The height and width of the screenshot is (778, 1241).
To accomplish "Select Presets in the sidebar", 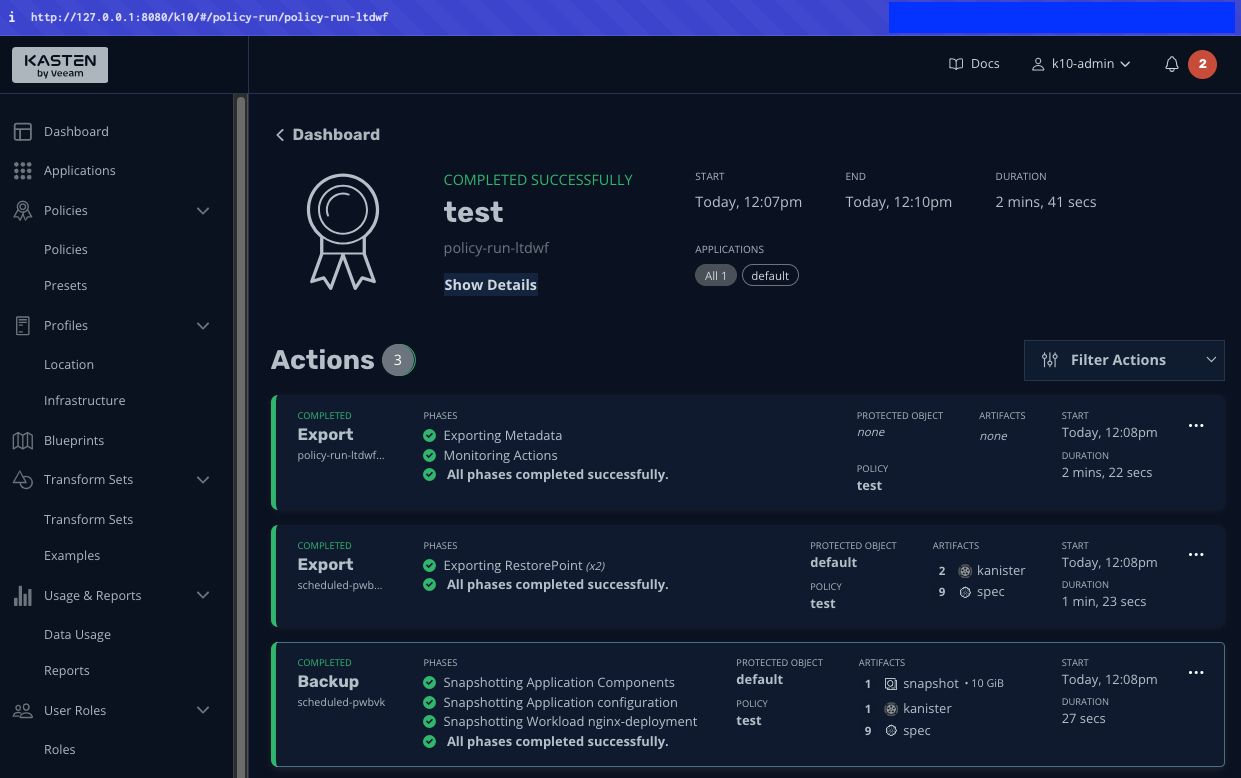I will tap(66, 286).
